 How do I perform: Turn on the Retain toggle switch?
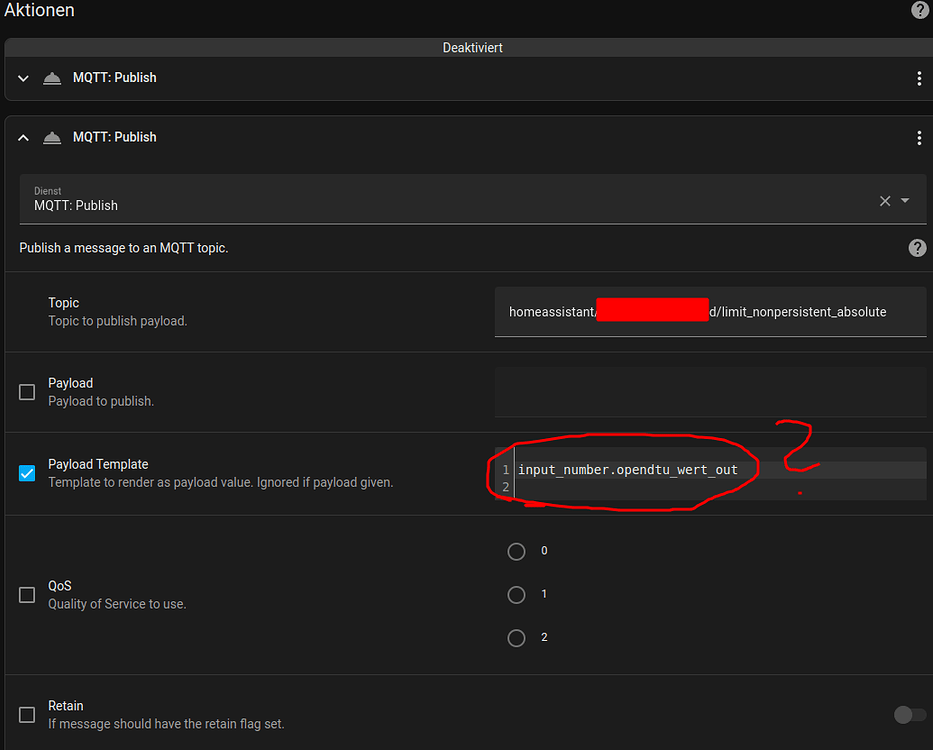[x=909, y=714]
